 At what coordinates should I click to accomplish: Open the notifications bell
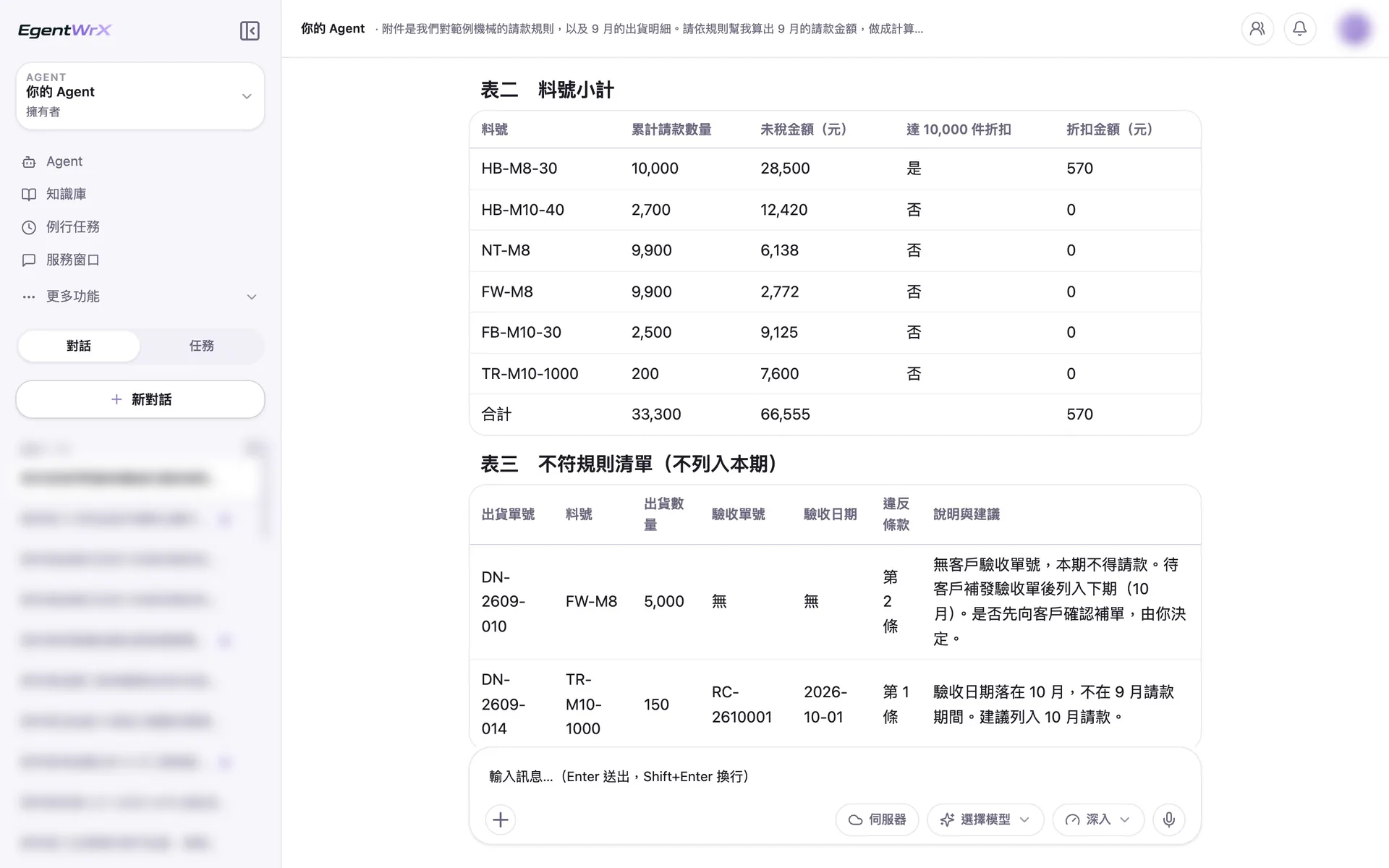click(1300, 29)
